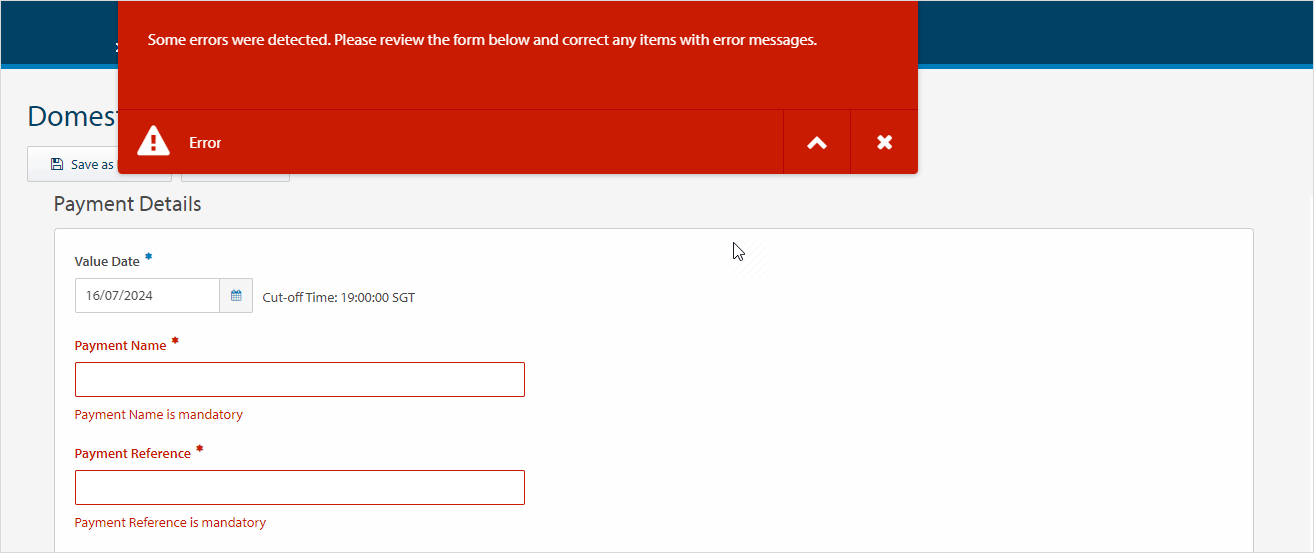1314x553 pixels.
Task: Click the warning triangle icon in error banner
Action: click(x=153, y=141)
